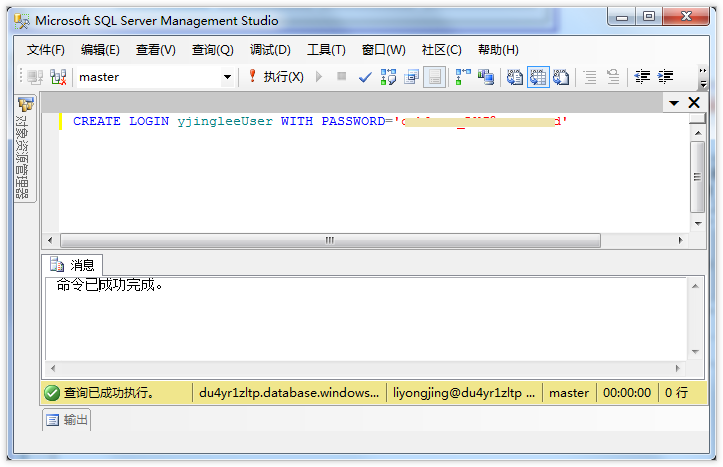Open the master database dropdown
Screen dimensions: 723x467
227,77
